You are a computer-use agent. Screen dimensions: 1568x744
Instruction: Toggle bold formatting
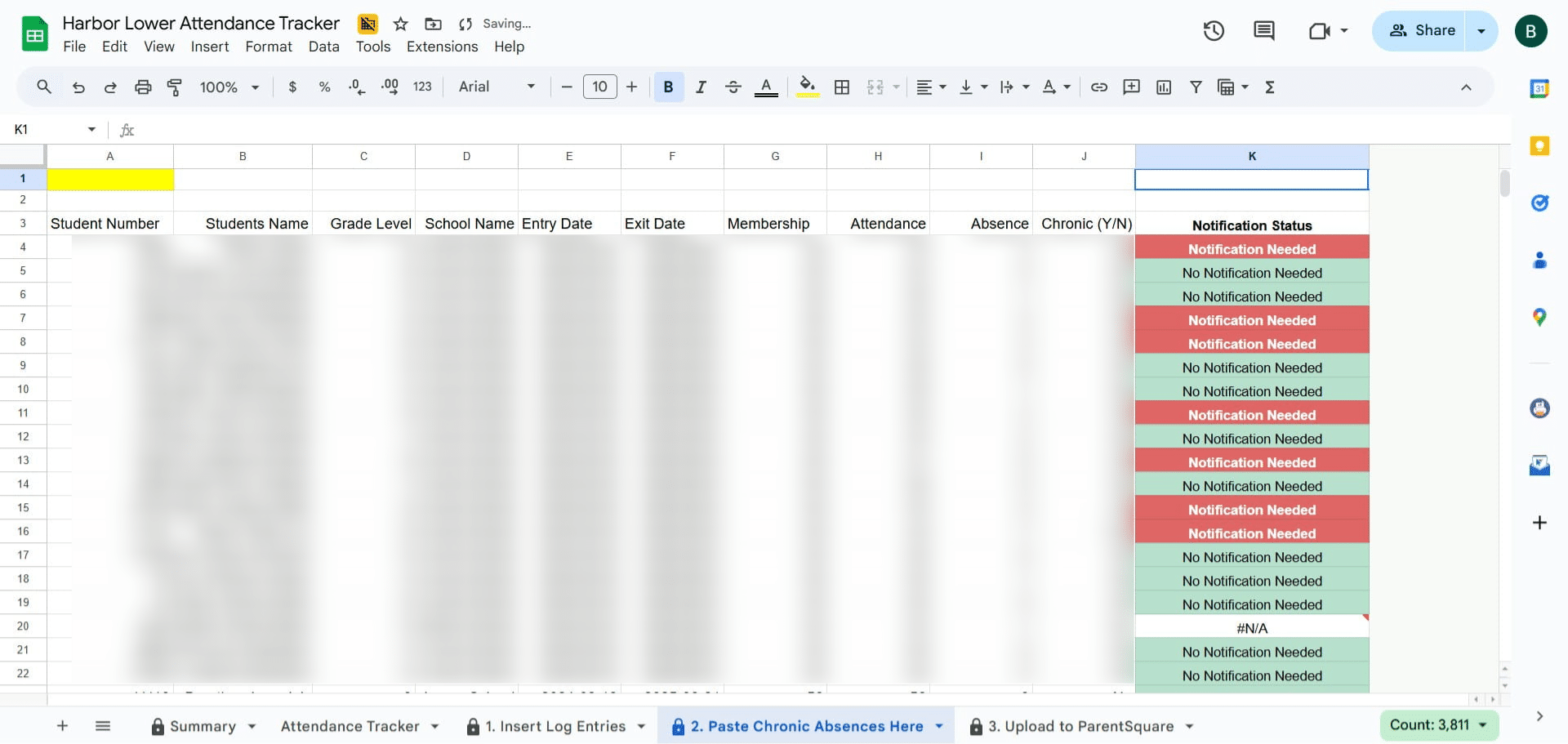[x=668, y=87]
